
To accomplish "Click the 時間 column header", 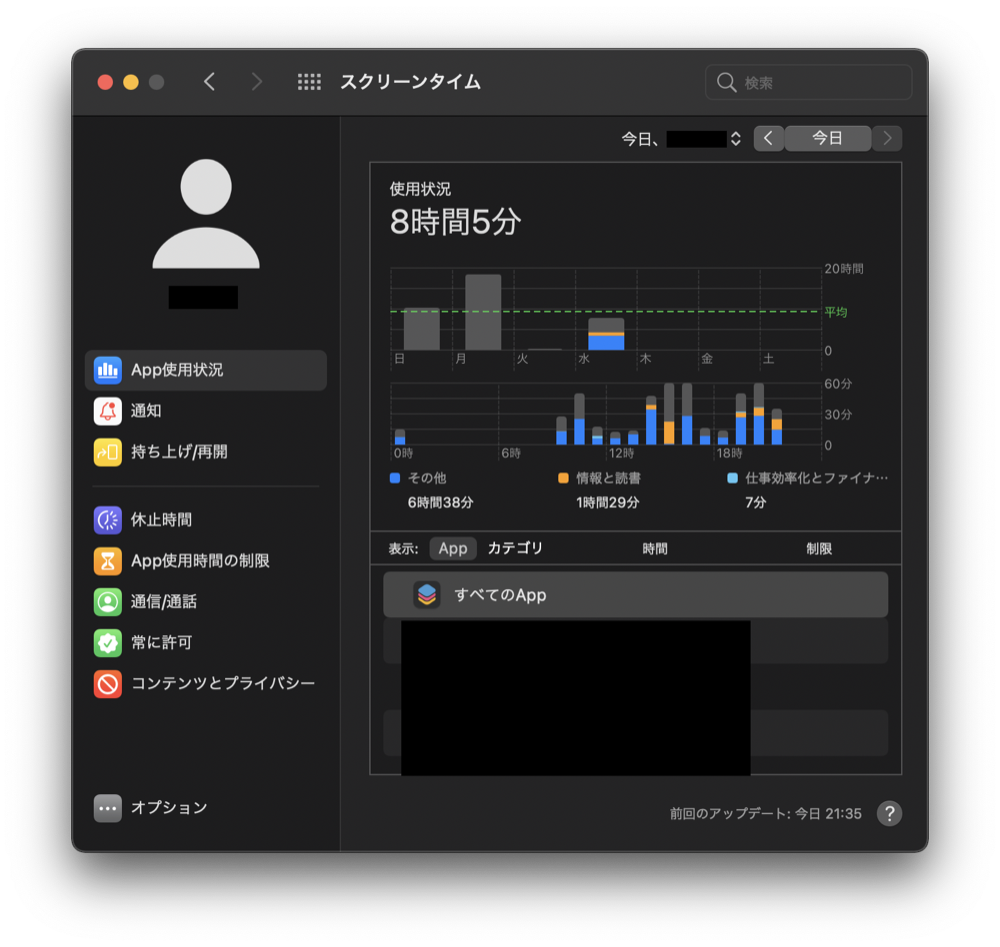I will pos(655,548).
